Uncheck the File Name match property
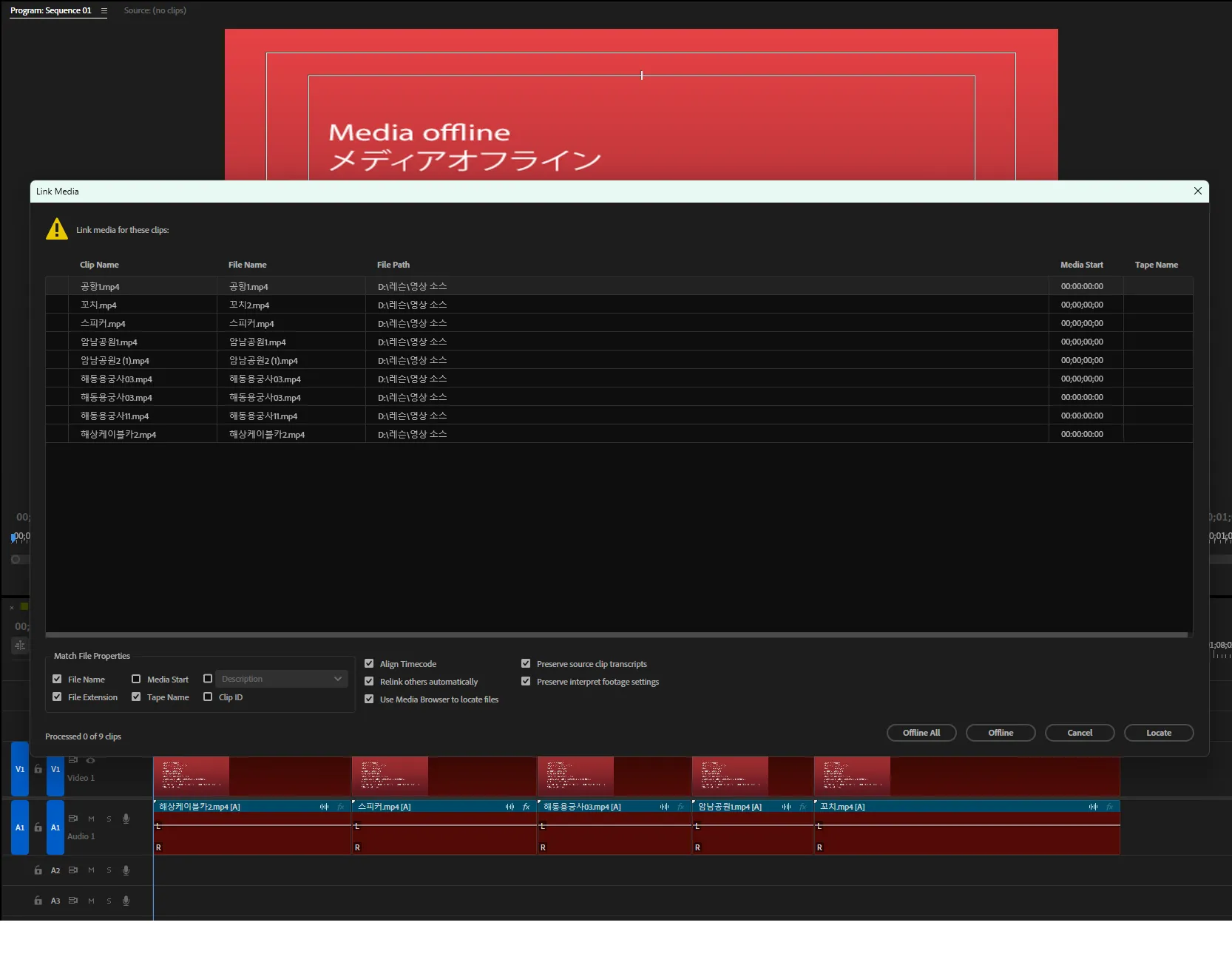The height and width of the screenshot is (962, 1232). click(x=57, y=679)
